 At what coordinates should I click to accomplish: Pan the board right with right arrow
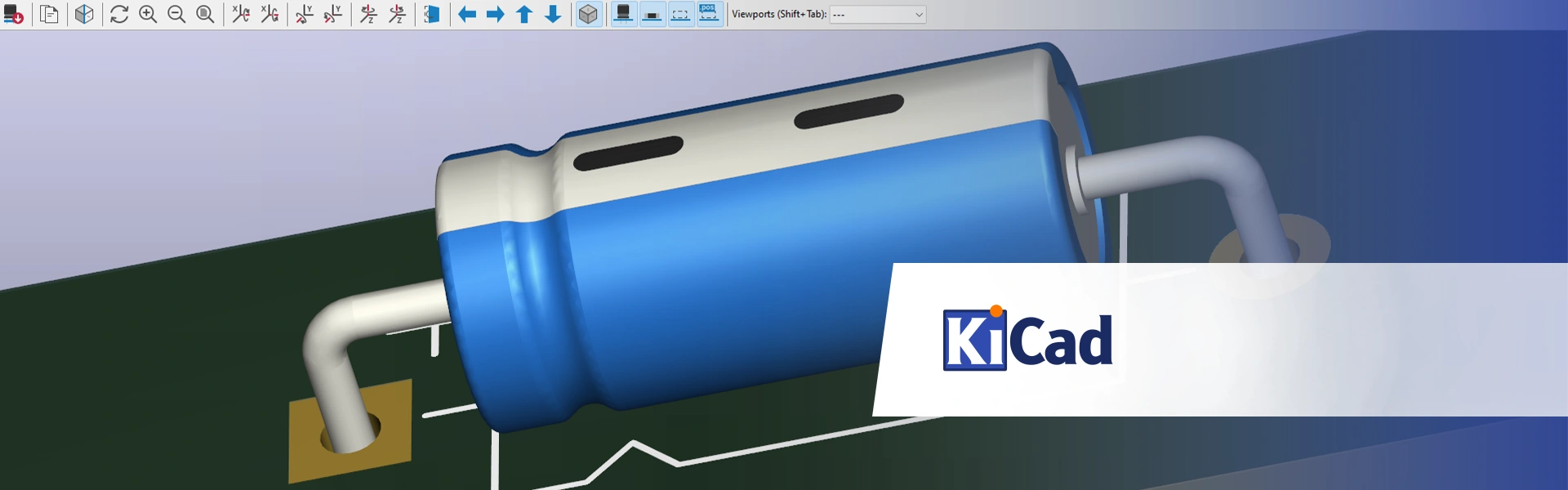tap(496, 15)
